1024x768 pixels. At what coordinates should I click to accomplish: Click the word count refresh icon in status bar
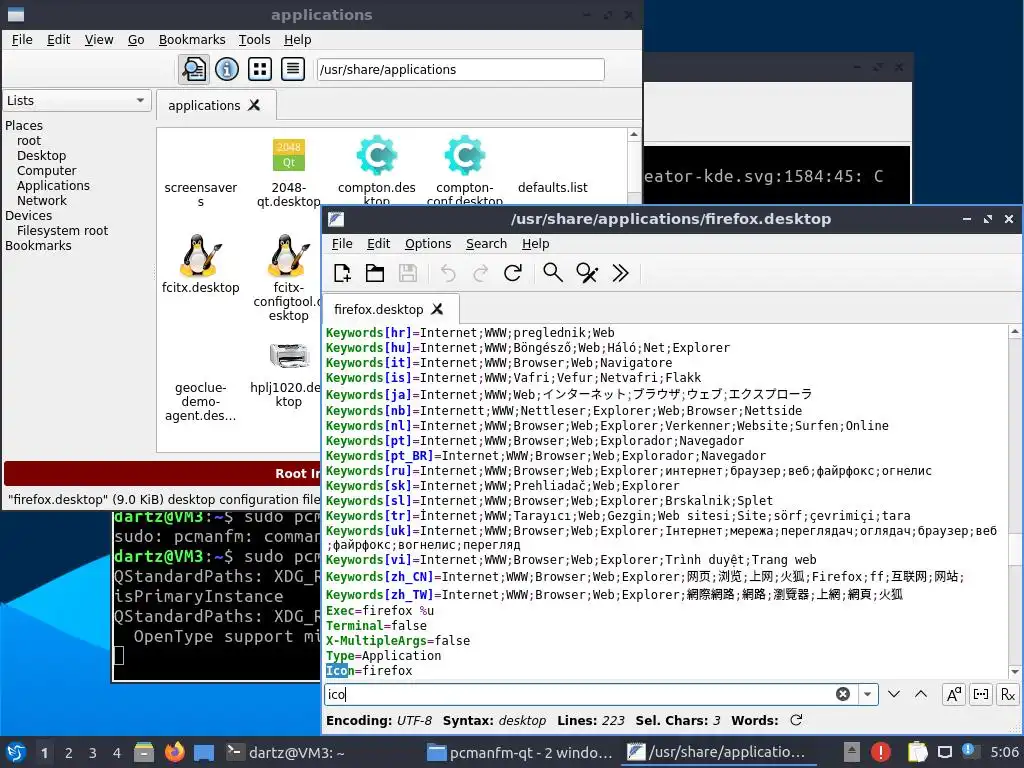click(796, 720)
